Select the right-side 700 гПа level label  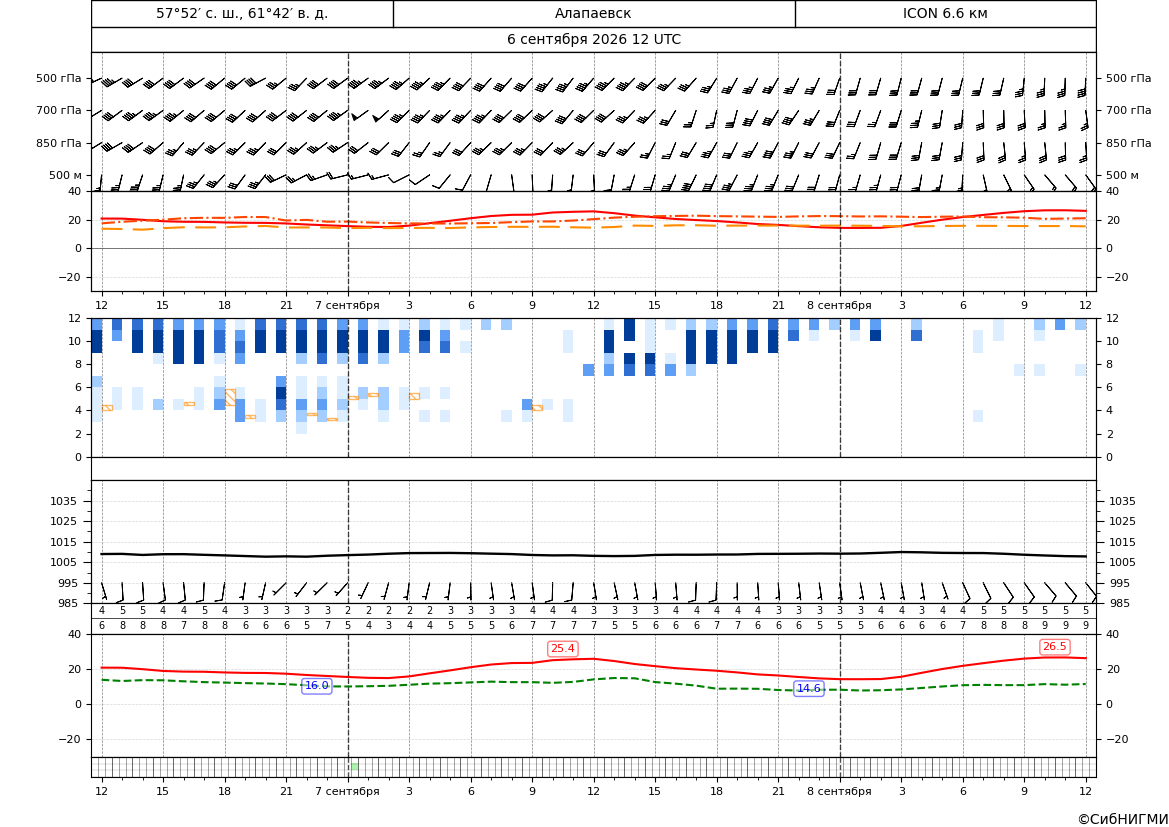click(1128, 110)
